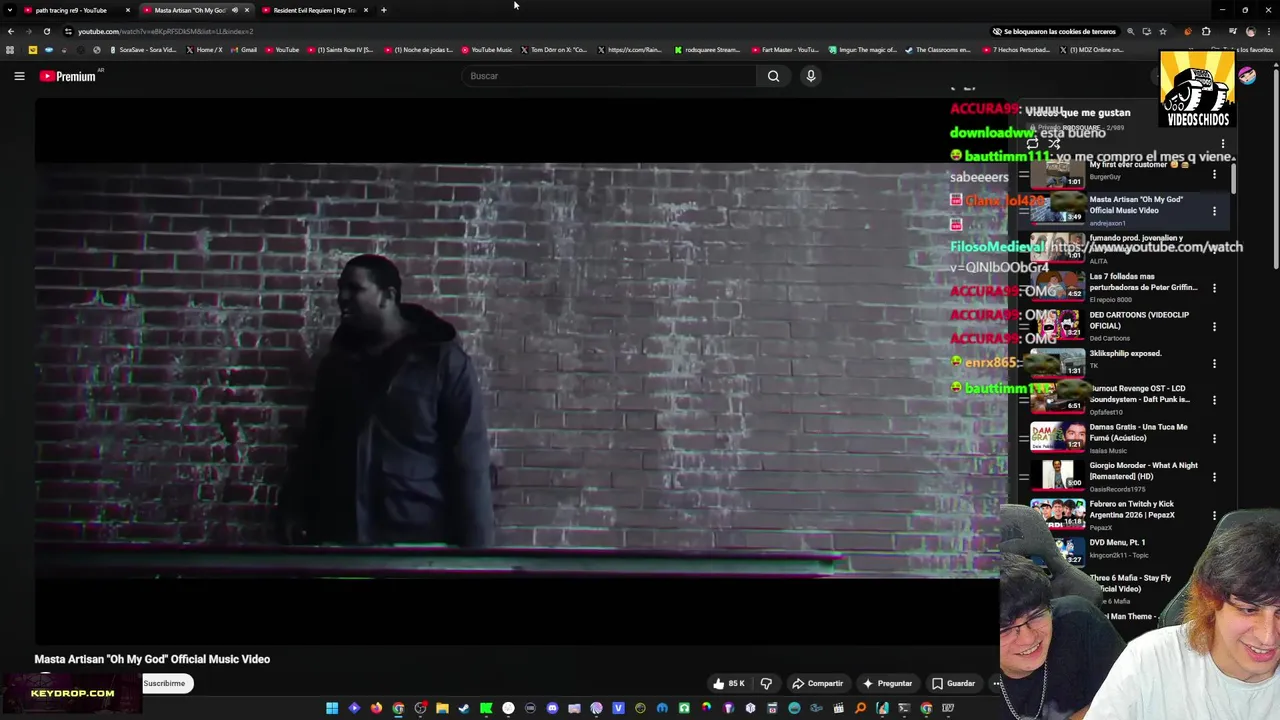Play My first ever customer thumbnail
1280x720 pixels.
pyautogui.click(x=1057, y=174)
